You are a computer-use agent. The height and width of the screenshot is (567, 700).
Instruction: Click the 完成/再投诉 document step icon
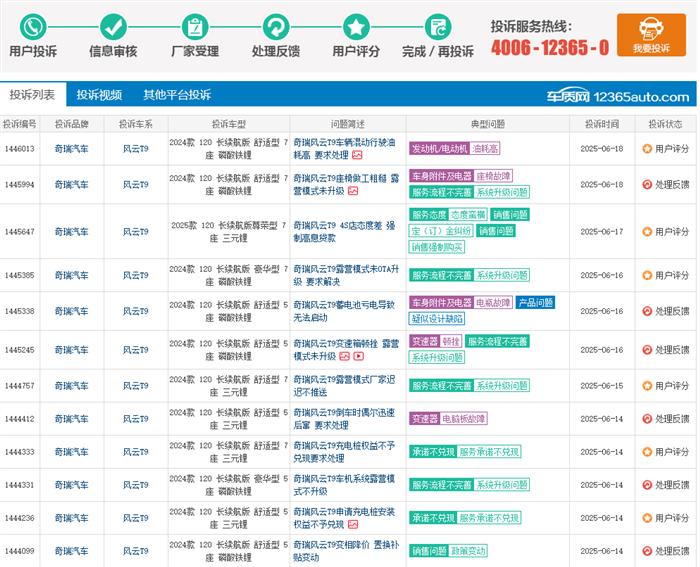[438, 27]
